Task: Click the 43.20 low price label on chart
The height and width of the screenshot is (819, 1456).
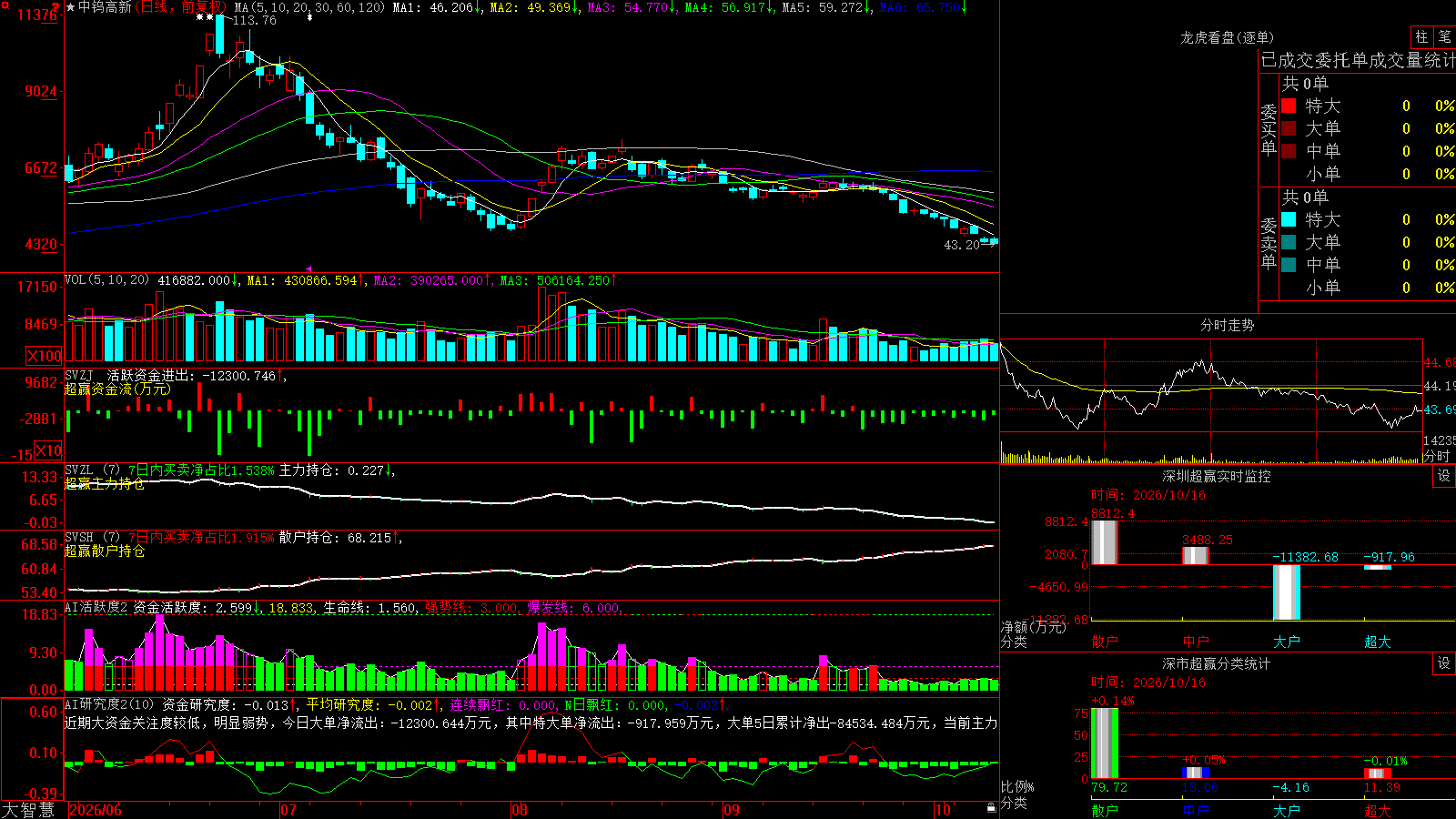Action: tap(962, 245)
